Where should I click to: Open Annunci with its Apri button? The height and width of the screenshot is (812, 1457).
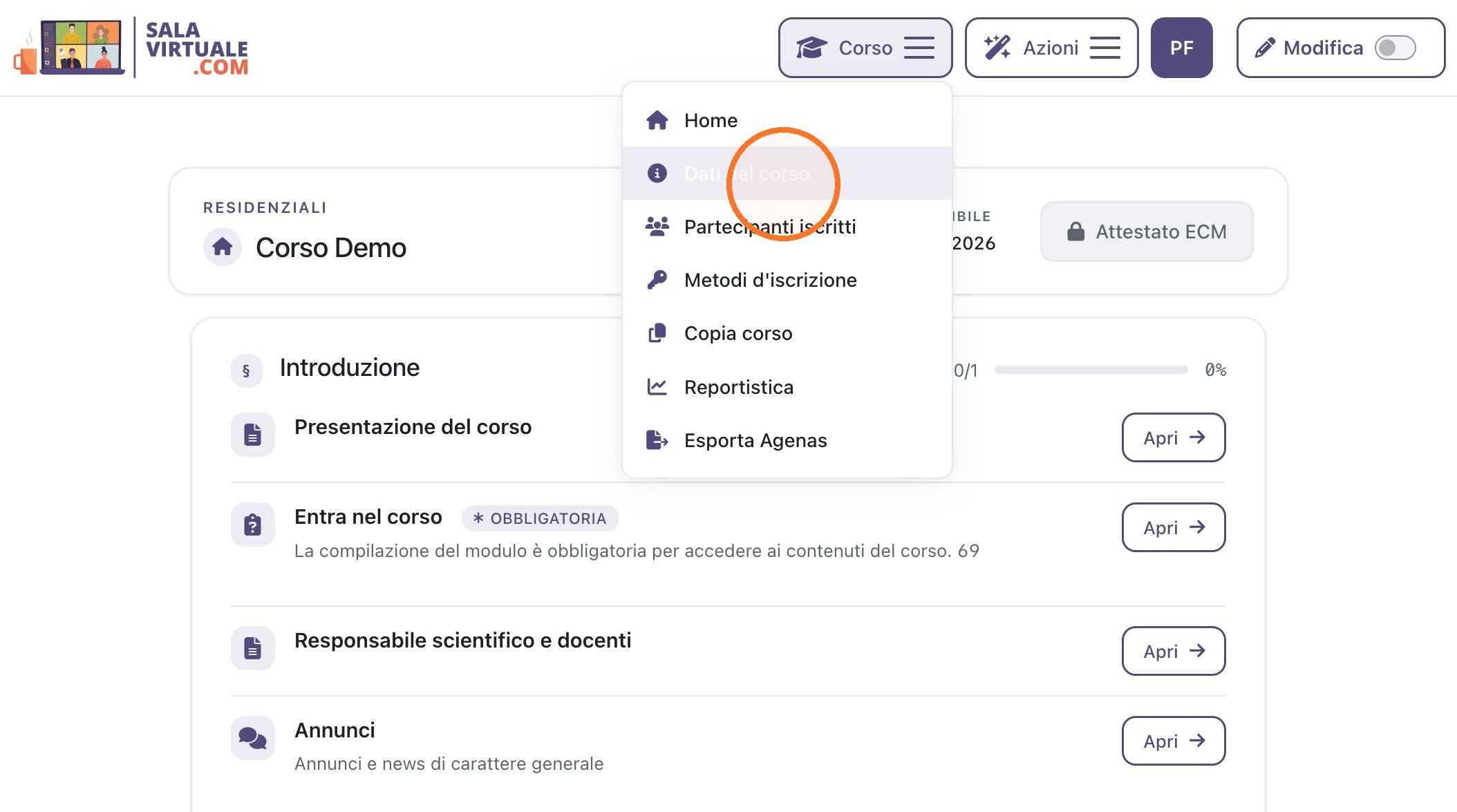(x=1174, y=741)
